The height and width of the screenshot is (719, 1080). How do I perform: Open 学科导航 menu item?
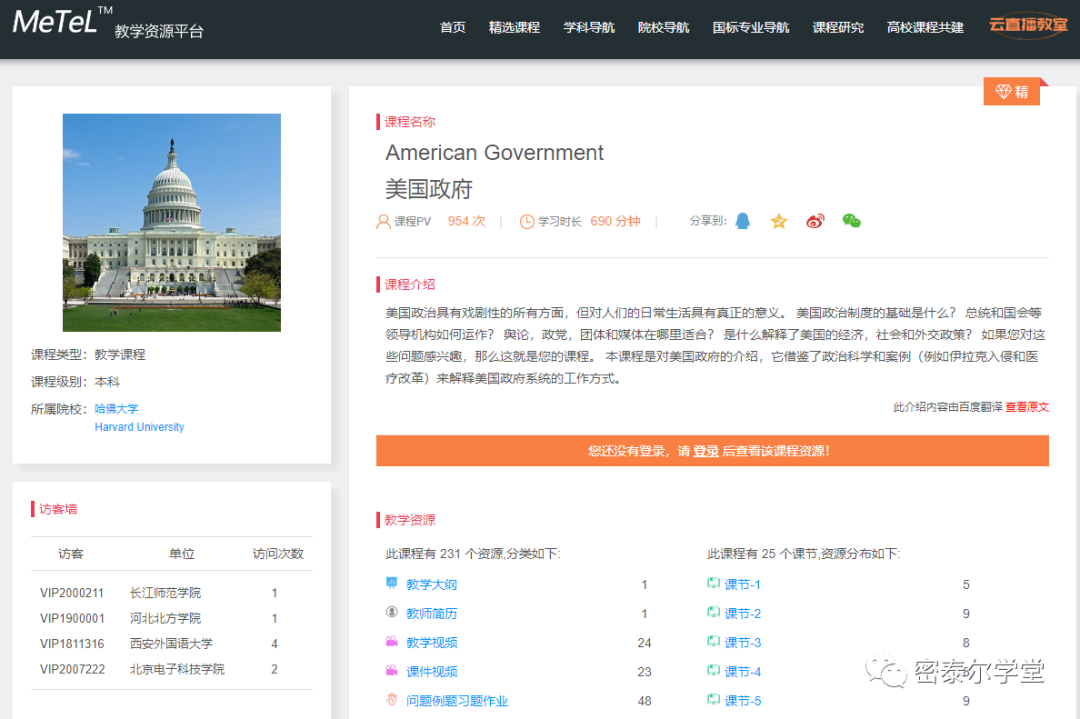point(589,28)
